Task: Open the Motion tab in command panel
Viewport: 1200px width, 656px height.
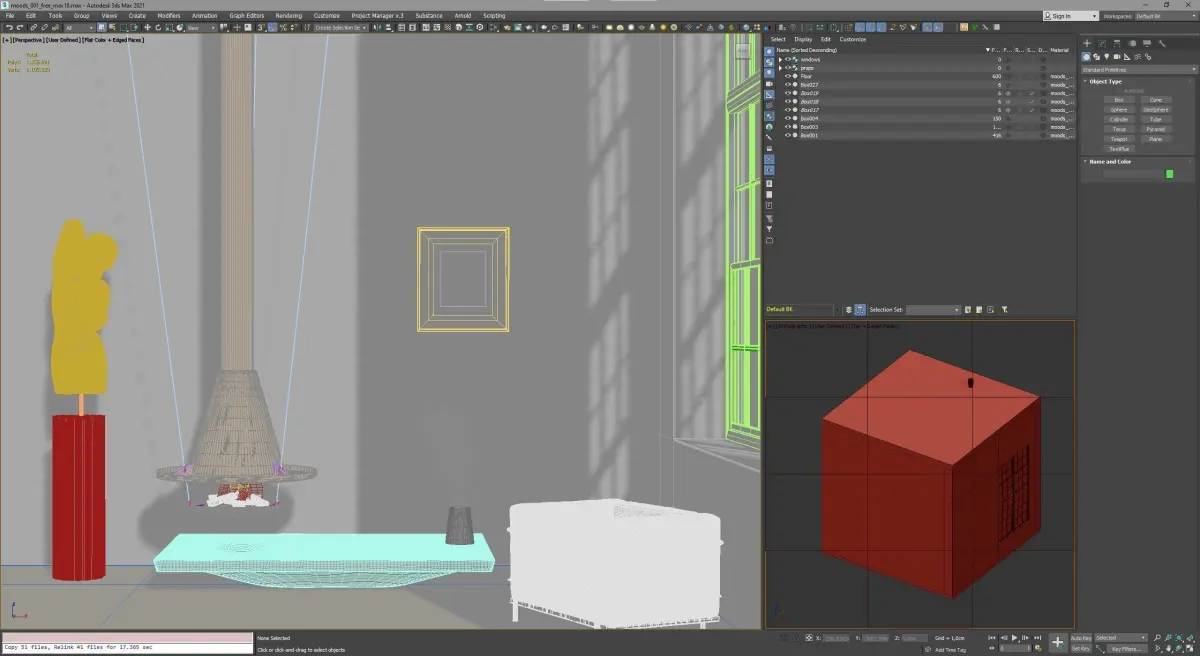Action: tap(1132, 44)
